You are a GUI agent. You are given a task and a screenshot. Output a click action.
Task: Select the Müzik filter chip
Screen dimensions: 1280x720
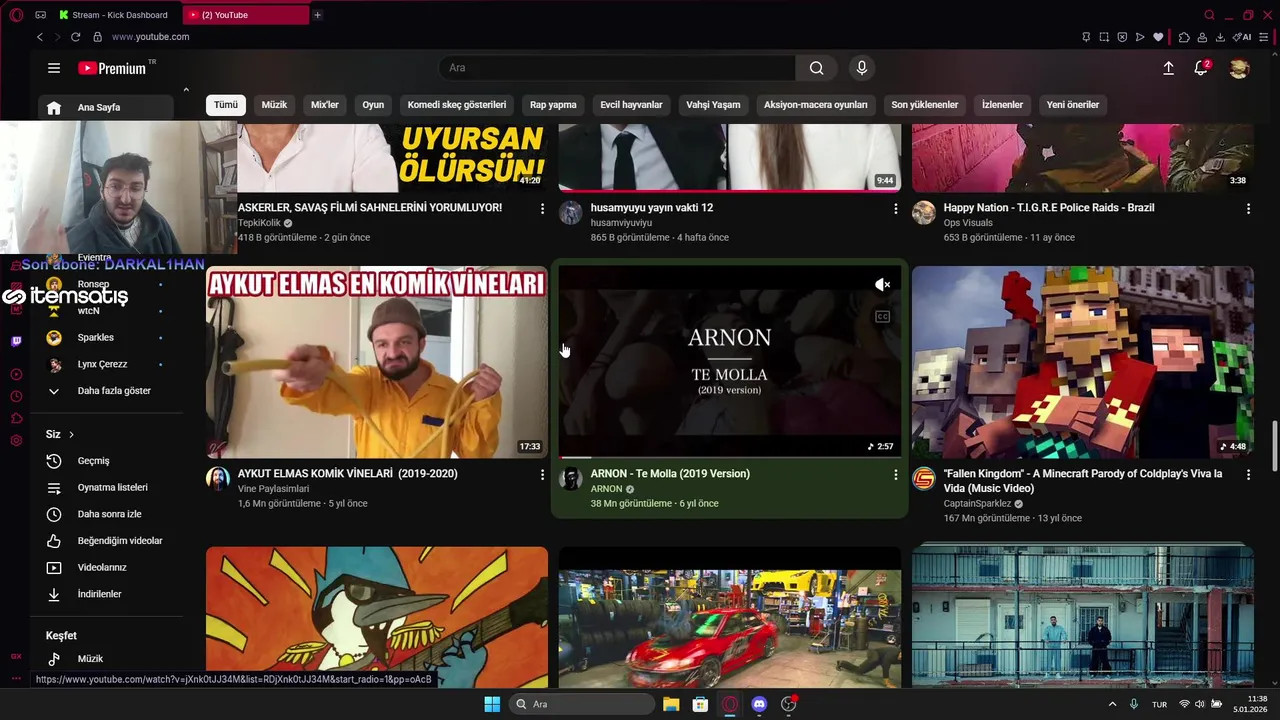(274, 105)
